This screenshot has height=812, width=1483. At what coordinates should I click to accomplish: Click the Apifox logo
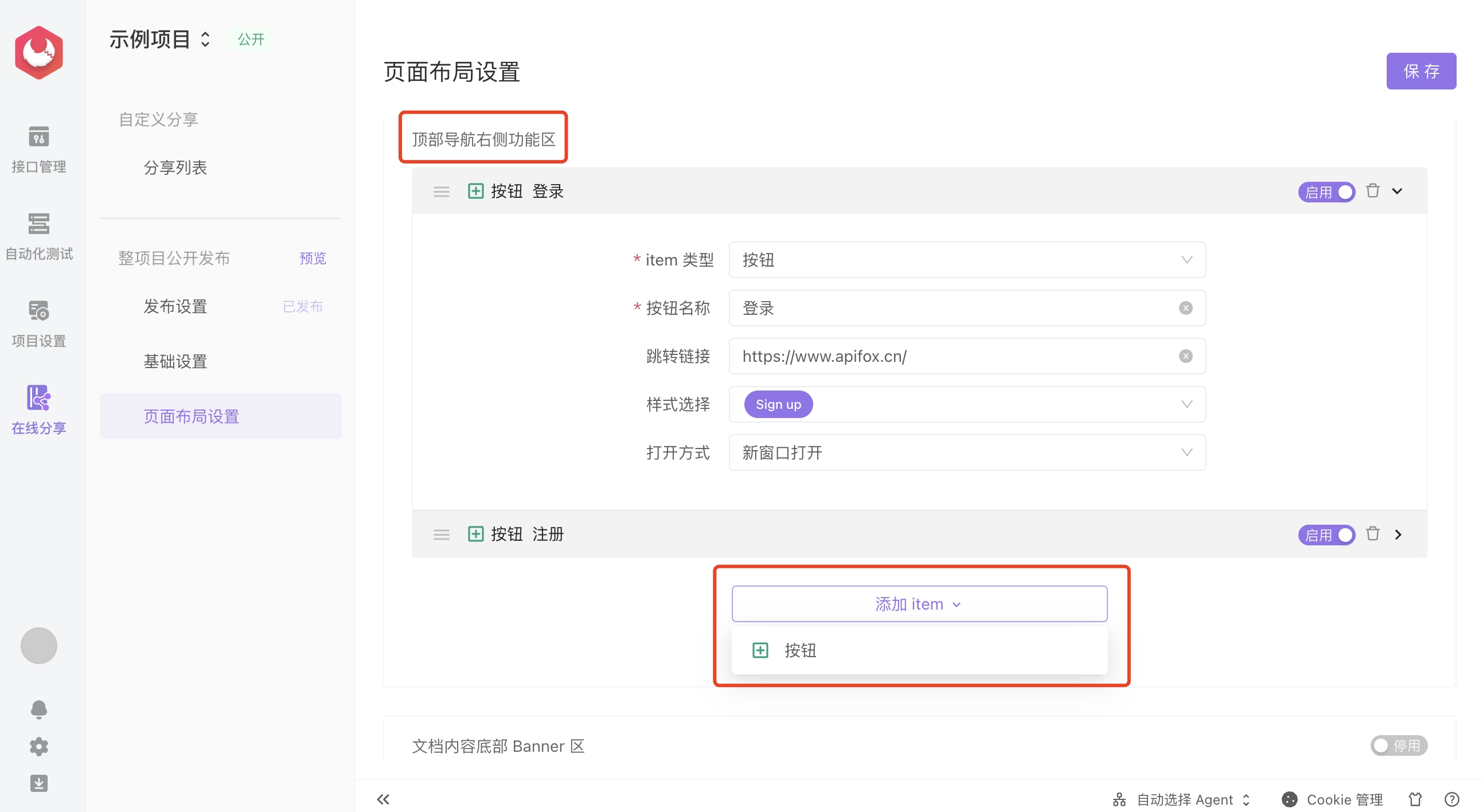[38, 52]
